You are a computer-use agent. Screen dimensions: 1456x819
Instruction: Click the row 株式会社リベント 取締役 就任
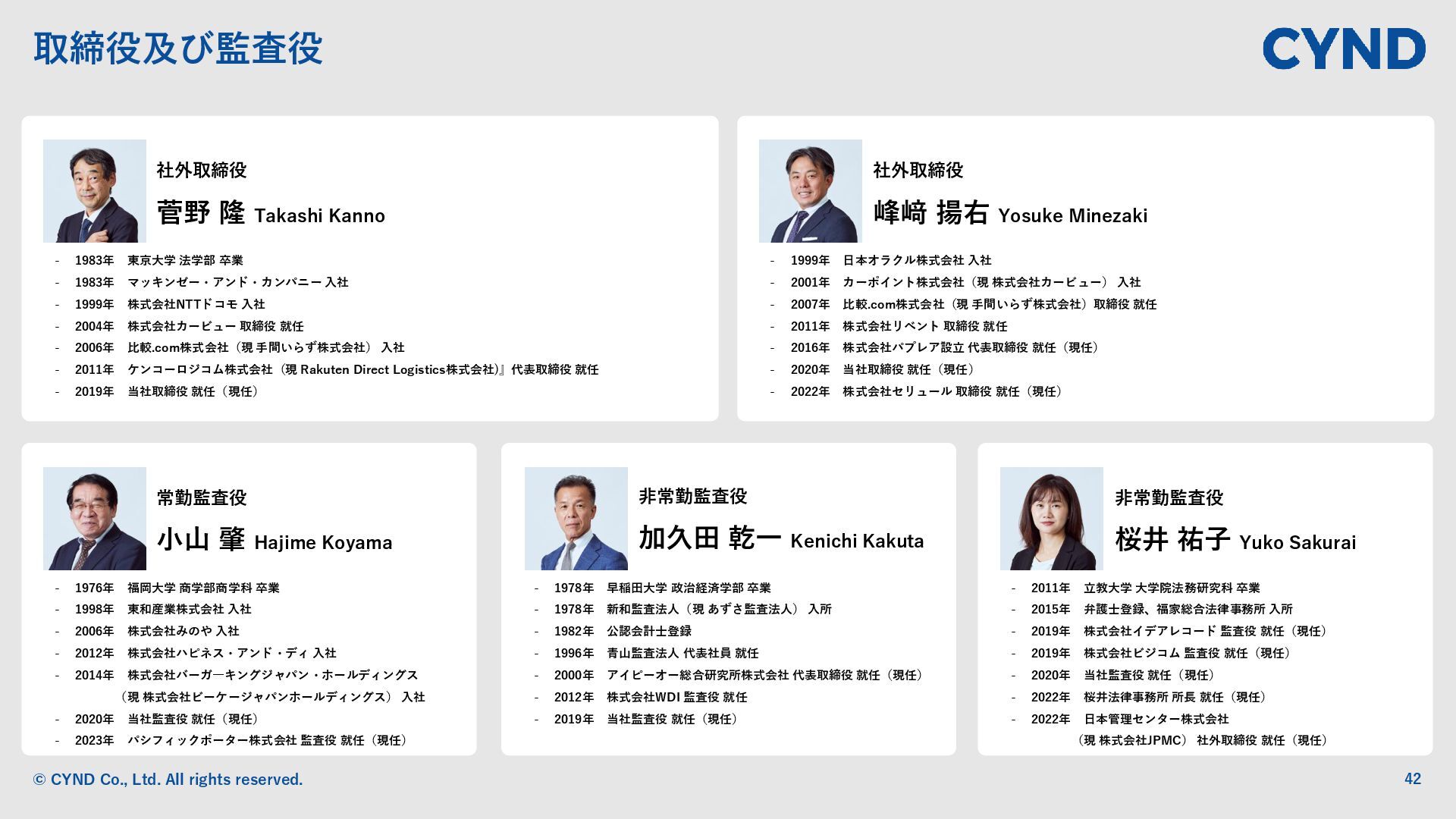click(x=889, y=326)
